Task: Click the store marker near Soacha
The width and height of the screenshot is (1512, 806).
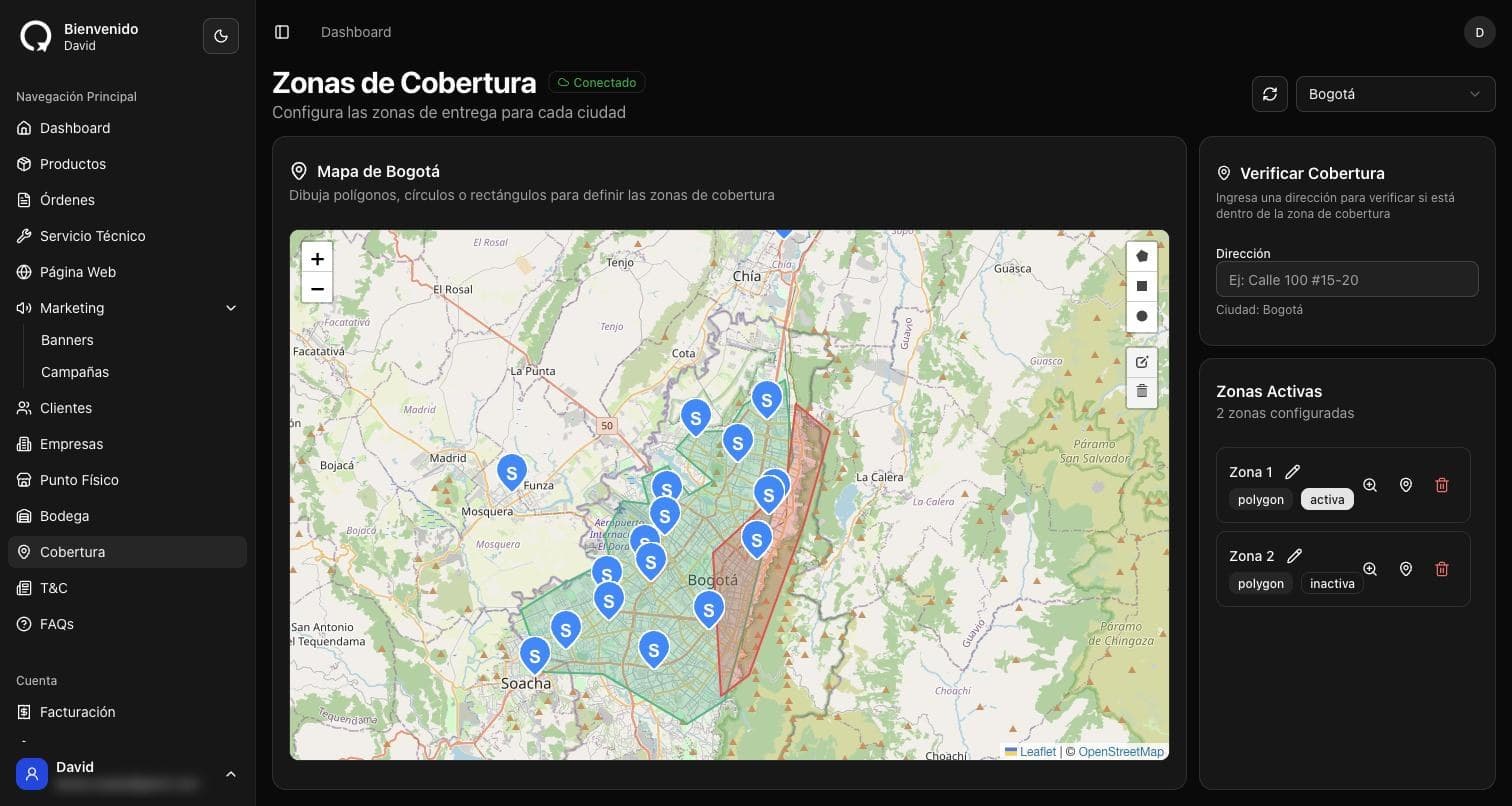Action: point(535,655)
